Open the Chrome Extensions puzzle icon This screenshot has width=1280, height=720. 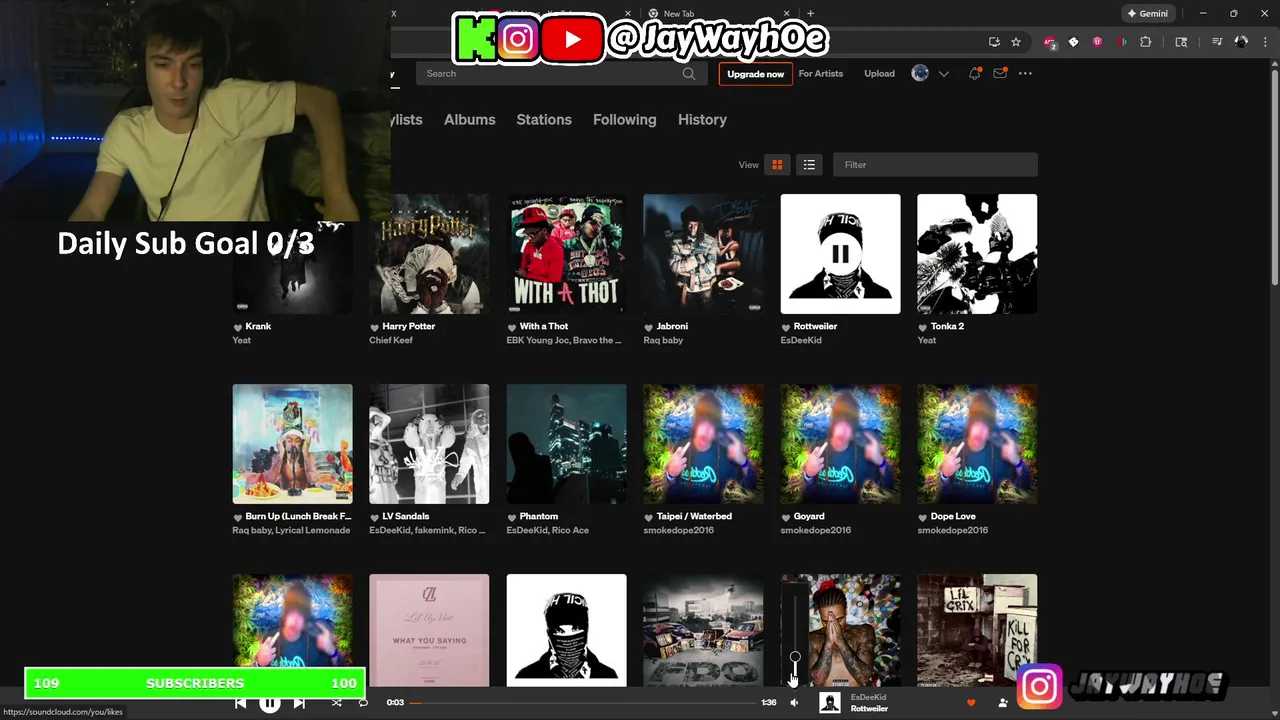pos(1146,42)
